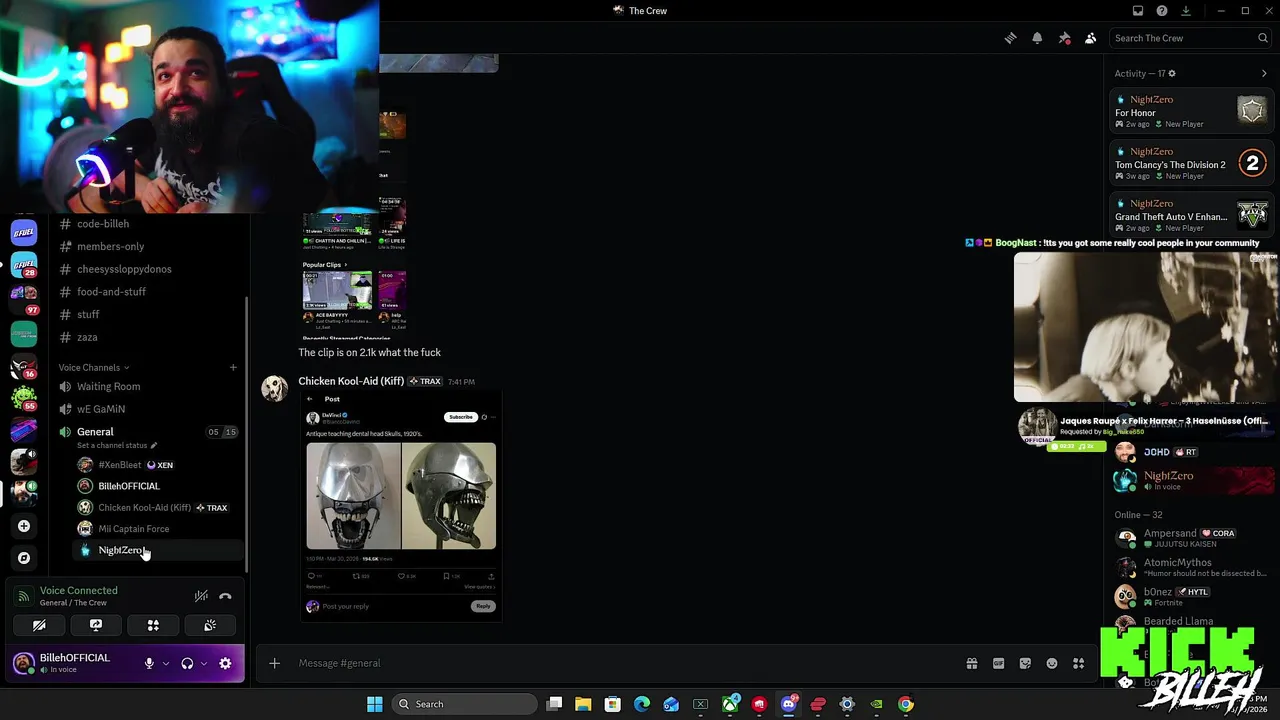Click plus attachment button in message bar
Viewport: 1280px width, 720px height.
point(274,663)
